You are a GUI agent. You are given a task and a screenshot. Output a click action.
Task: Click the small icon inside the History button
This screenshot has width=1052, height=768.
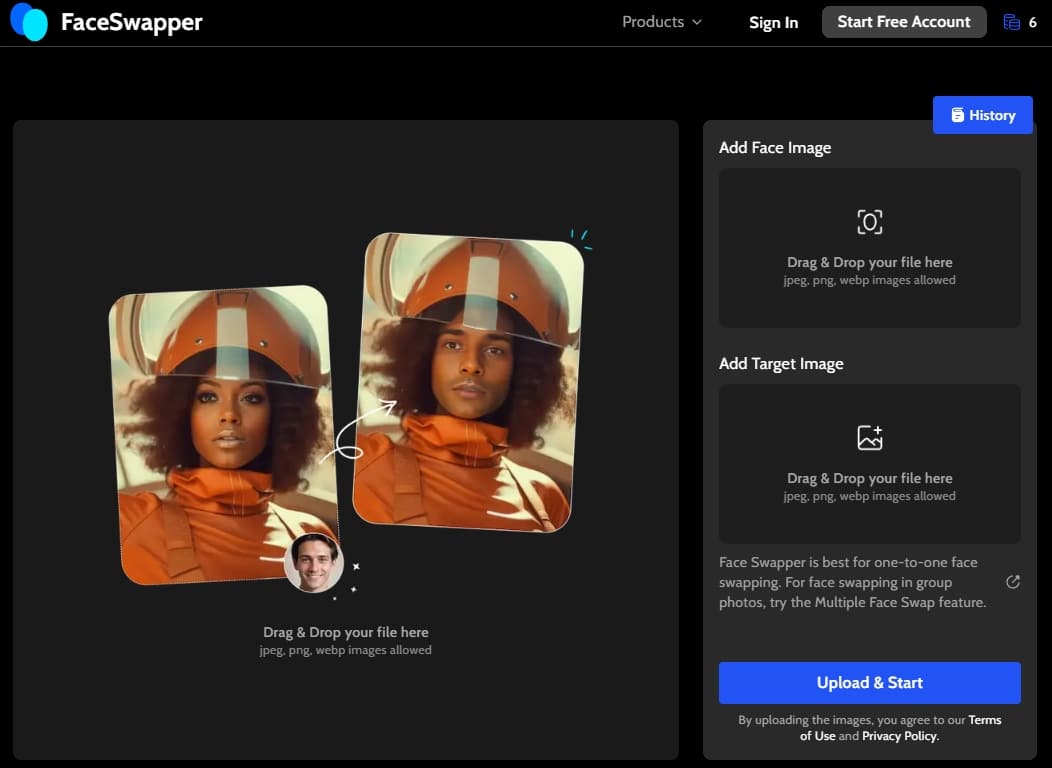(x=957, y=115)
